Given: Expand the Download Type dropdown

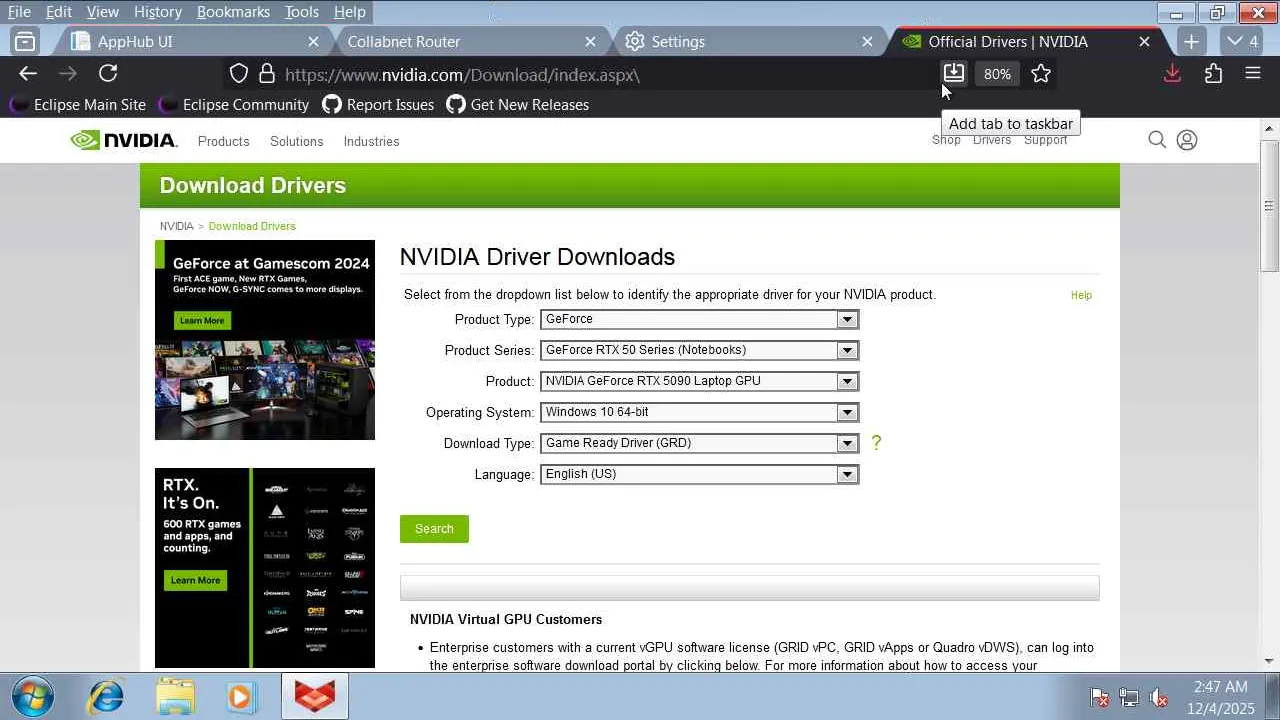Looking at the screenshot, I should click(699, 443).
